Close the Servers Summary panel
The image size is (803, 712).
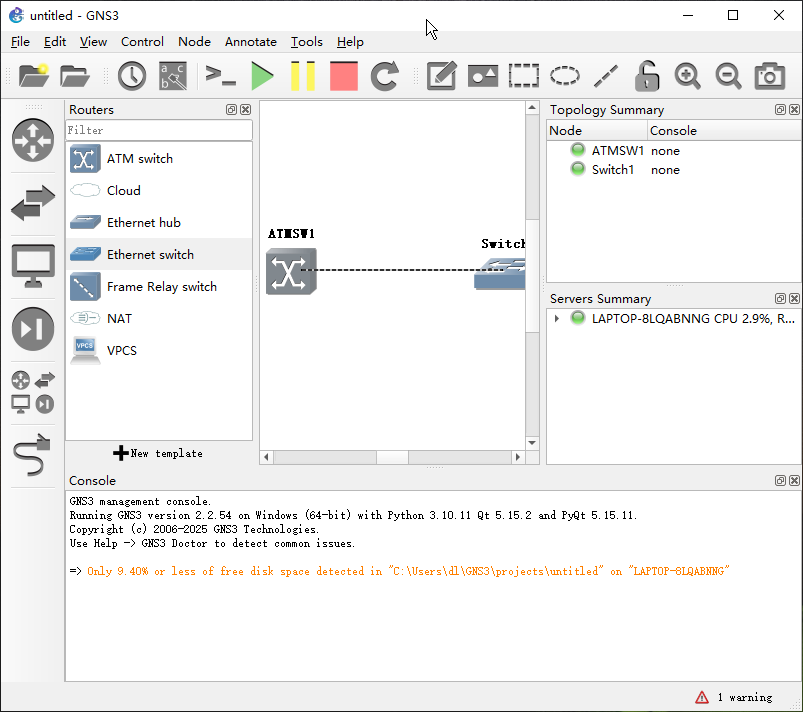(794, 299)
